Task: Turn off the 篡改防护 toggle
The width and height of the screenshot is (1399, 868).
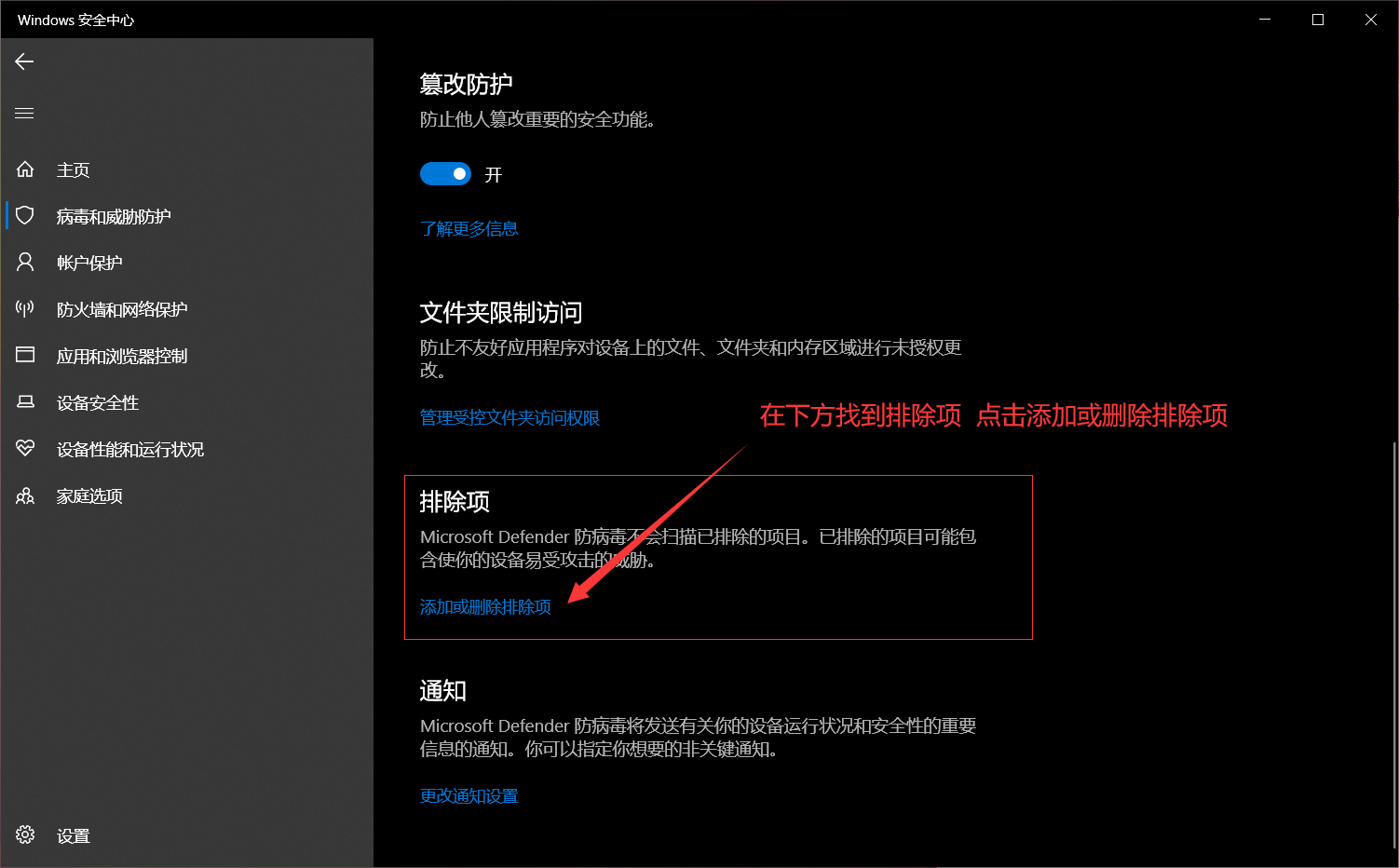Action: click(x=445, y=174)
